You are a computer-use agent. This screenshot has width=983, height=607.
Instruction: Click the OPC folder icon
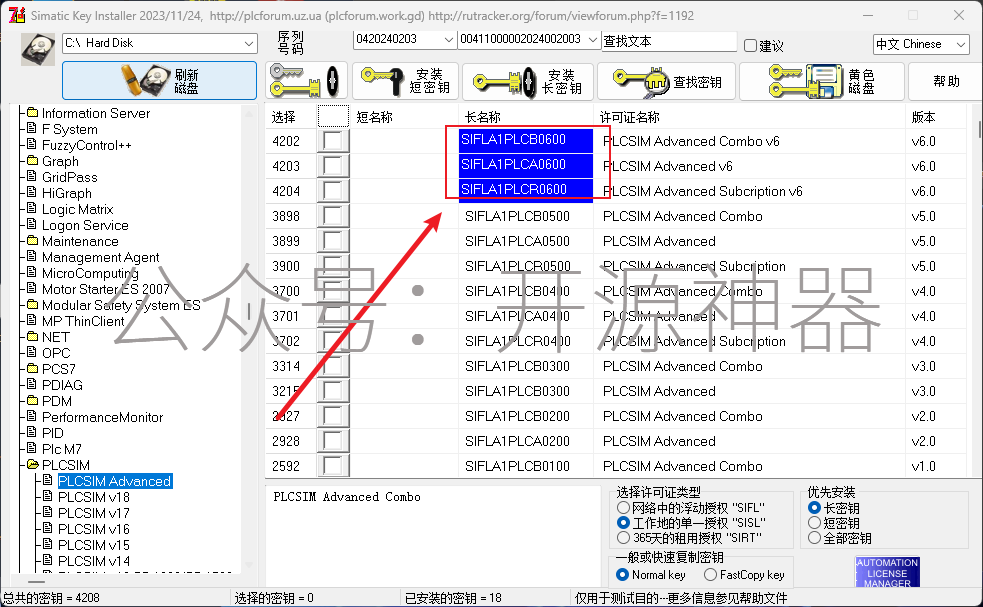(33, 353)
